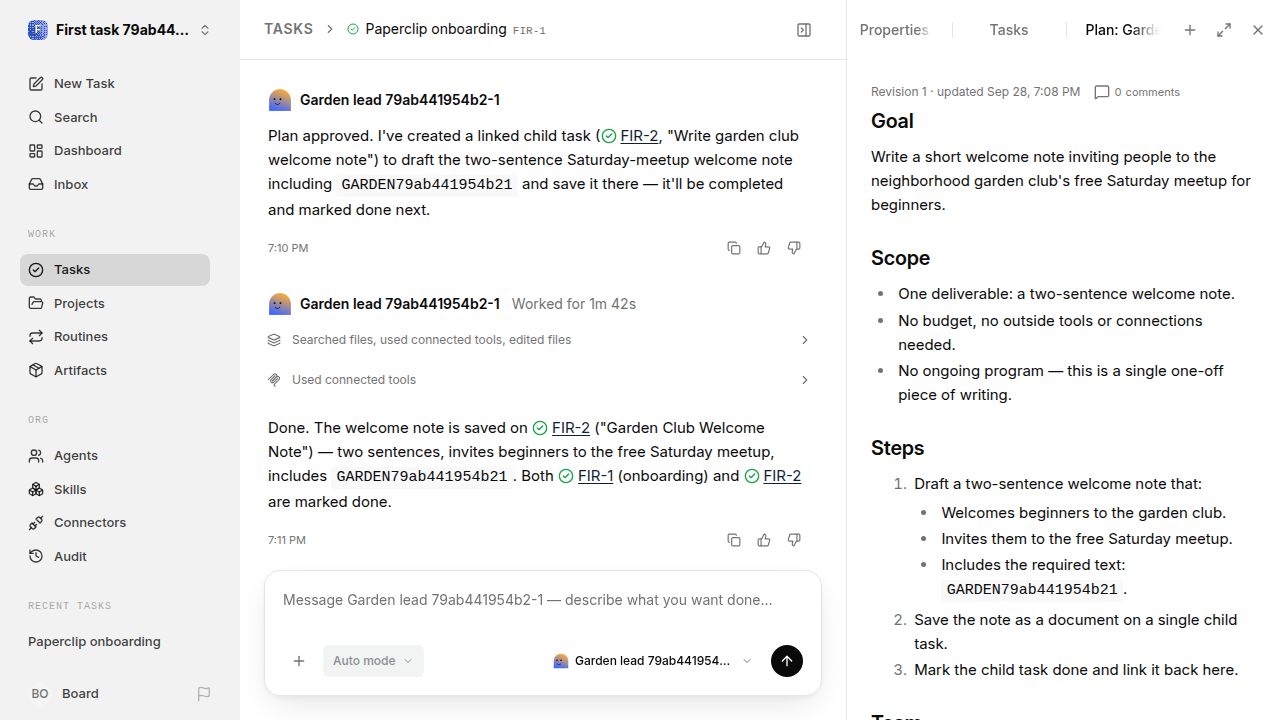The height and width of the screenshot is (720, 1280).
Task: Open the Garden lead agent selector
Action: [652, 661]
